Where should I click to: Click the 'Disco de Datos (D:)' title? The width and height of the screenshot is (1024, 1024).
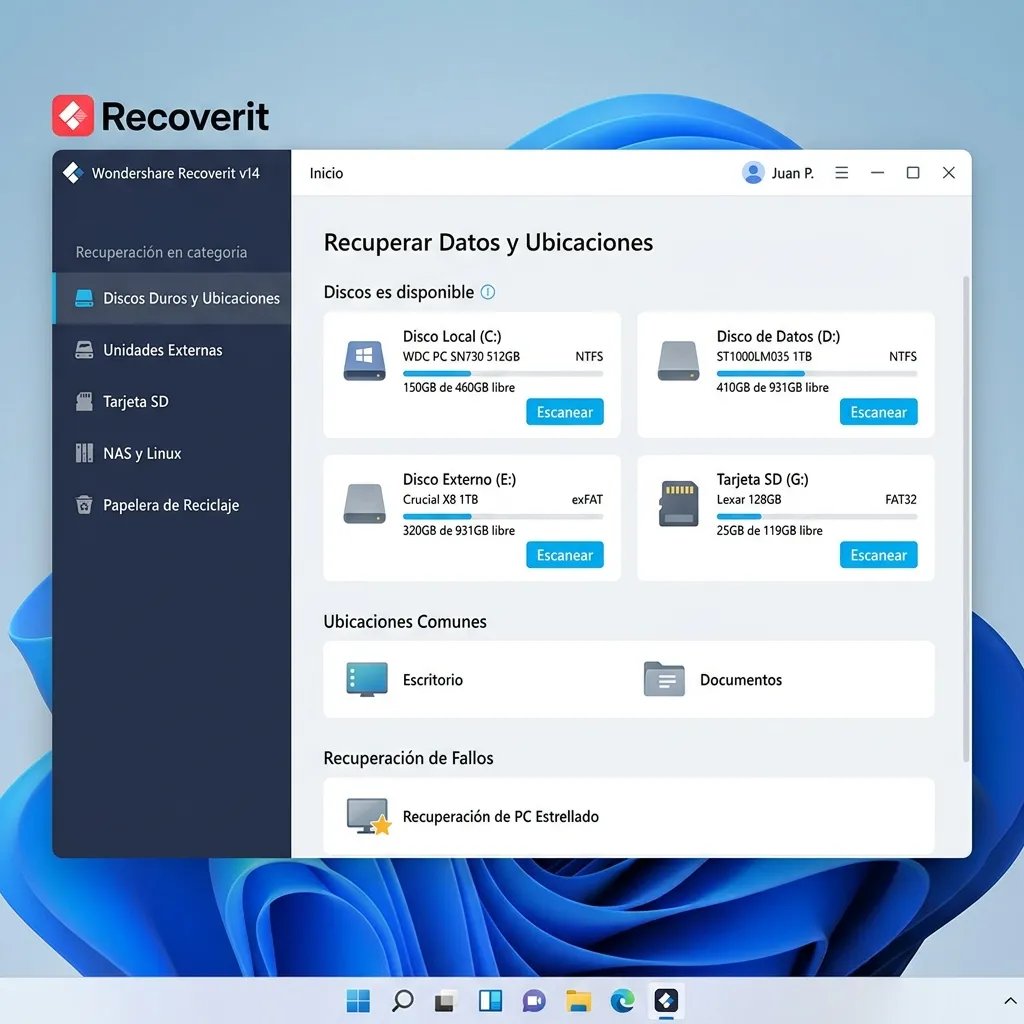(778, 336)
